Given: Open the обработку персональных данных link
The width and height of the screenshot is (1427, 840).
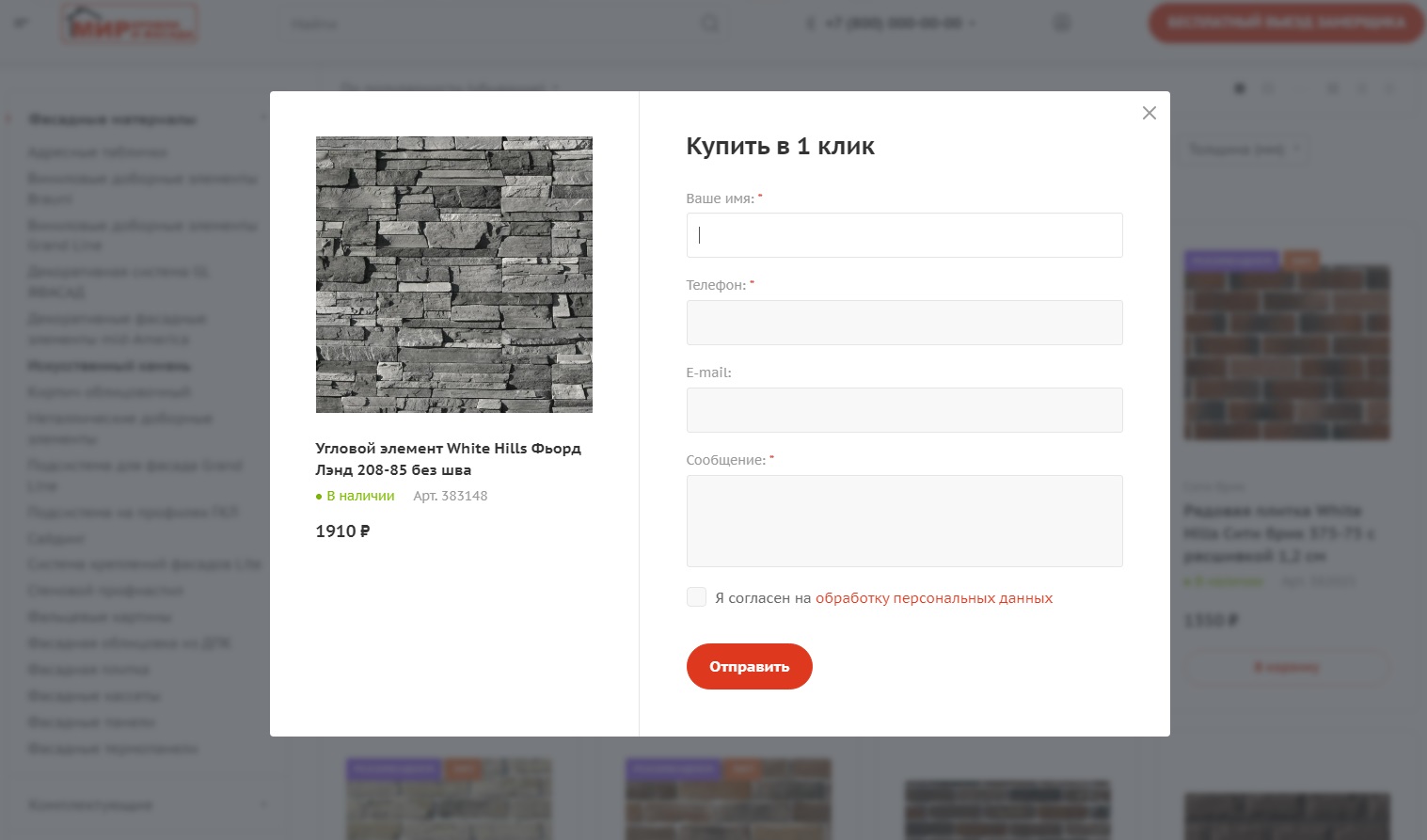Looking at the screenshot, I should (933, 598).
